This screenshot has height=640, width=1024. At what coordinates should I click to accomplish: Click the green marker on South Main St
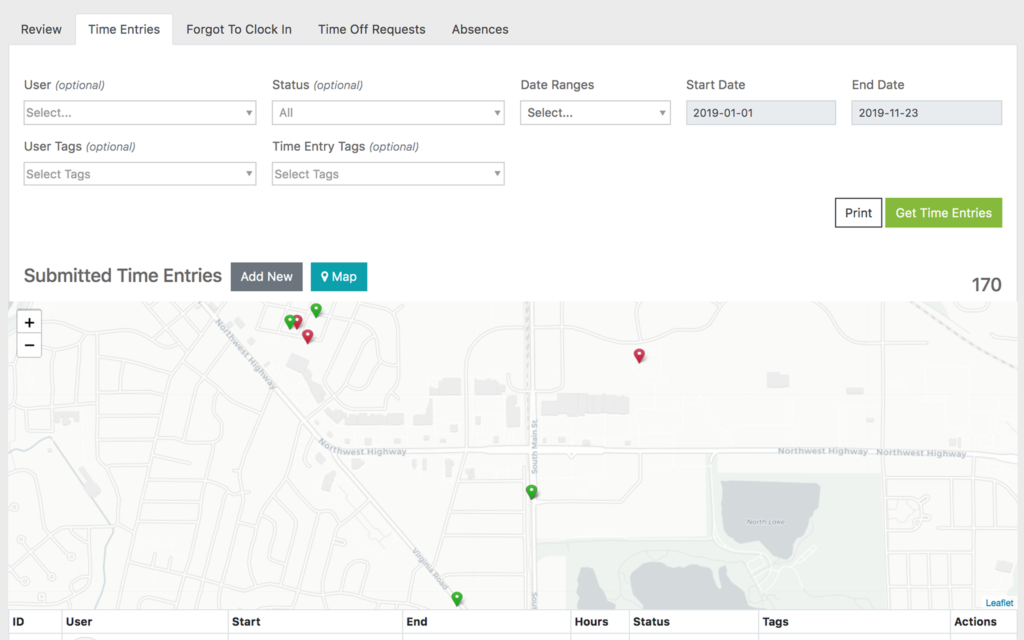[532, 491]
